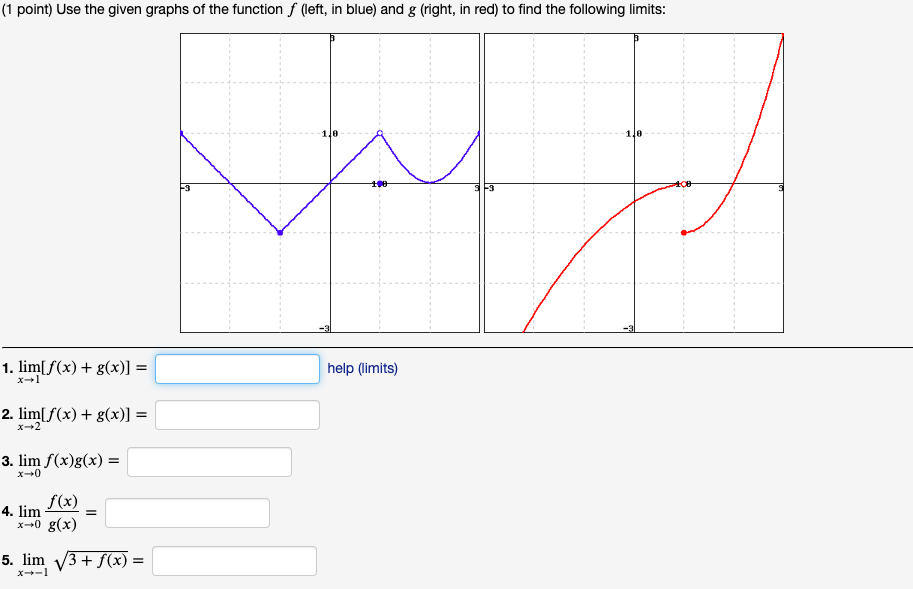Click the answer box for limit problem 2
This screenshot has width=913, height=589.
pyautogui.click(x=237, y=415)
